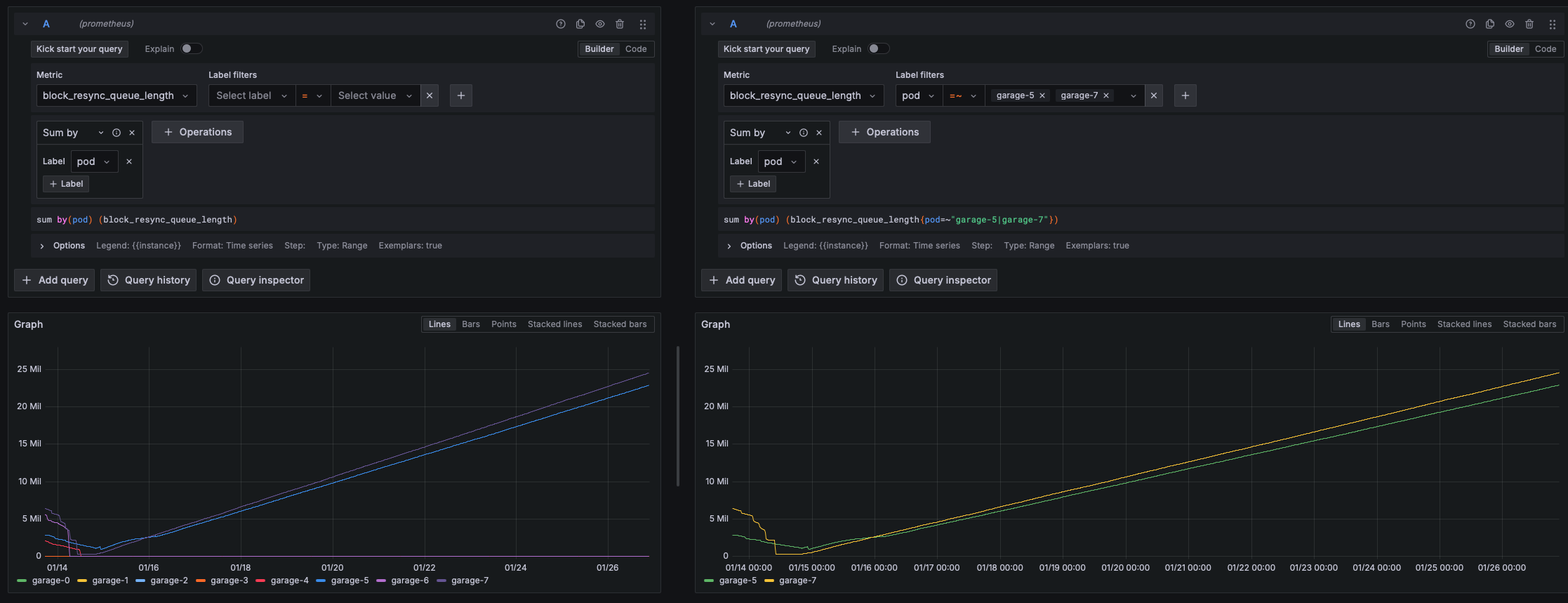
Task: Switch to Code mode in left panel
Action: point(636,49)
